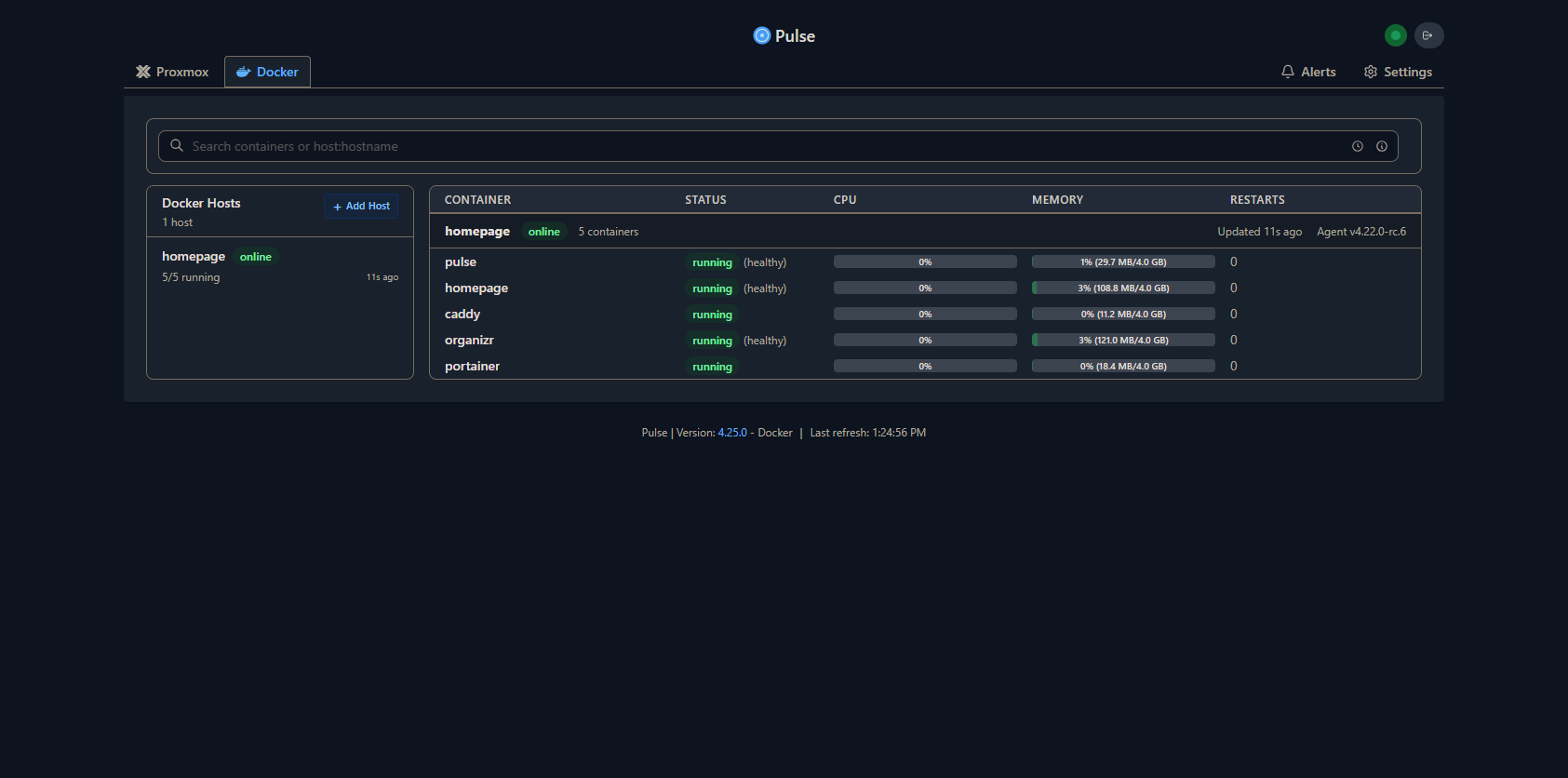Viewport: 1568px width, 778px height.
Task: Sort by the CONTAINER column header
Action: (477, 200)
